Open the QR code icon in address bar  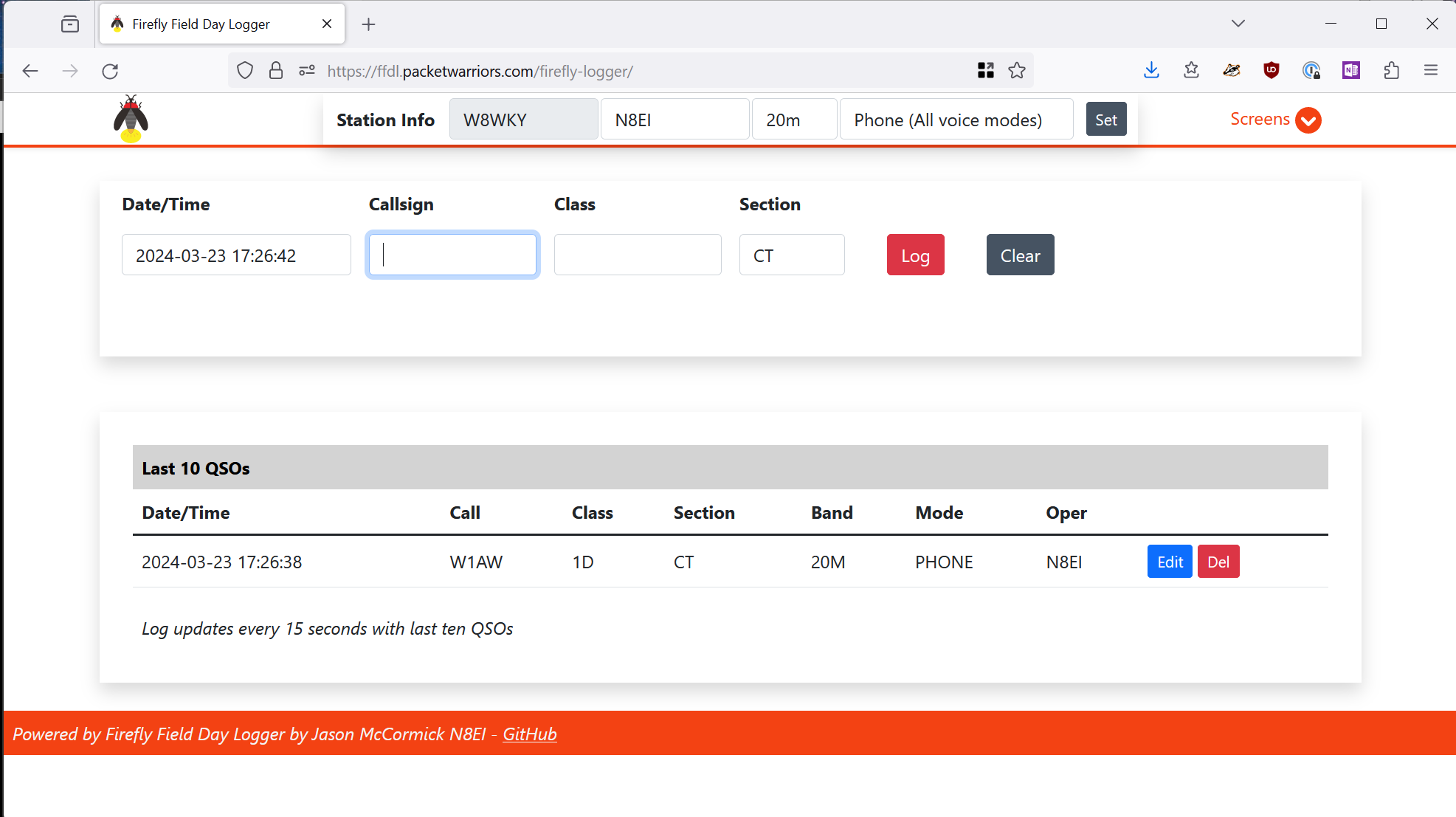[x=985, y=71]
